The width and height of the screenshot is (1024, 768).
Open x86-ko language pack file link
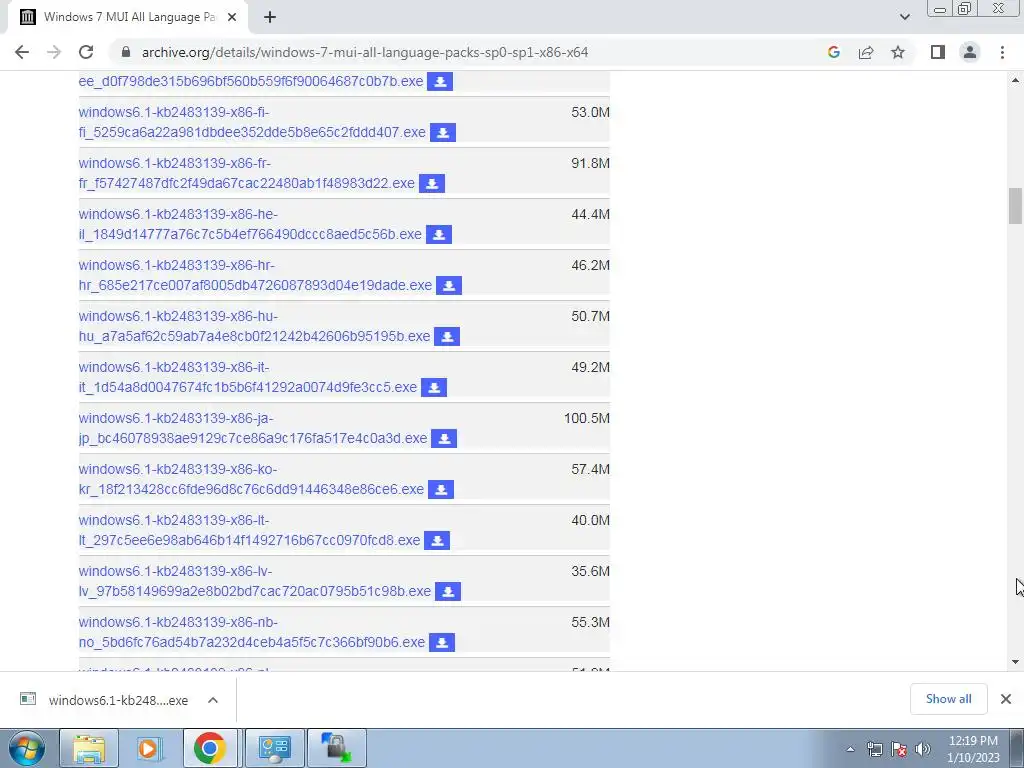(x=251, y=479)
